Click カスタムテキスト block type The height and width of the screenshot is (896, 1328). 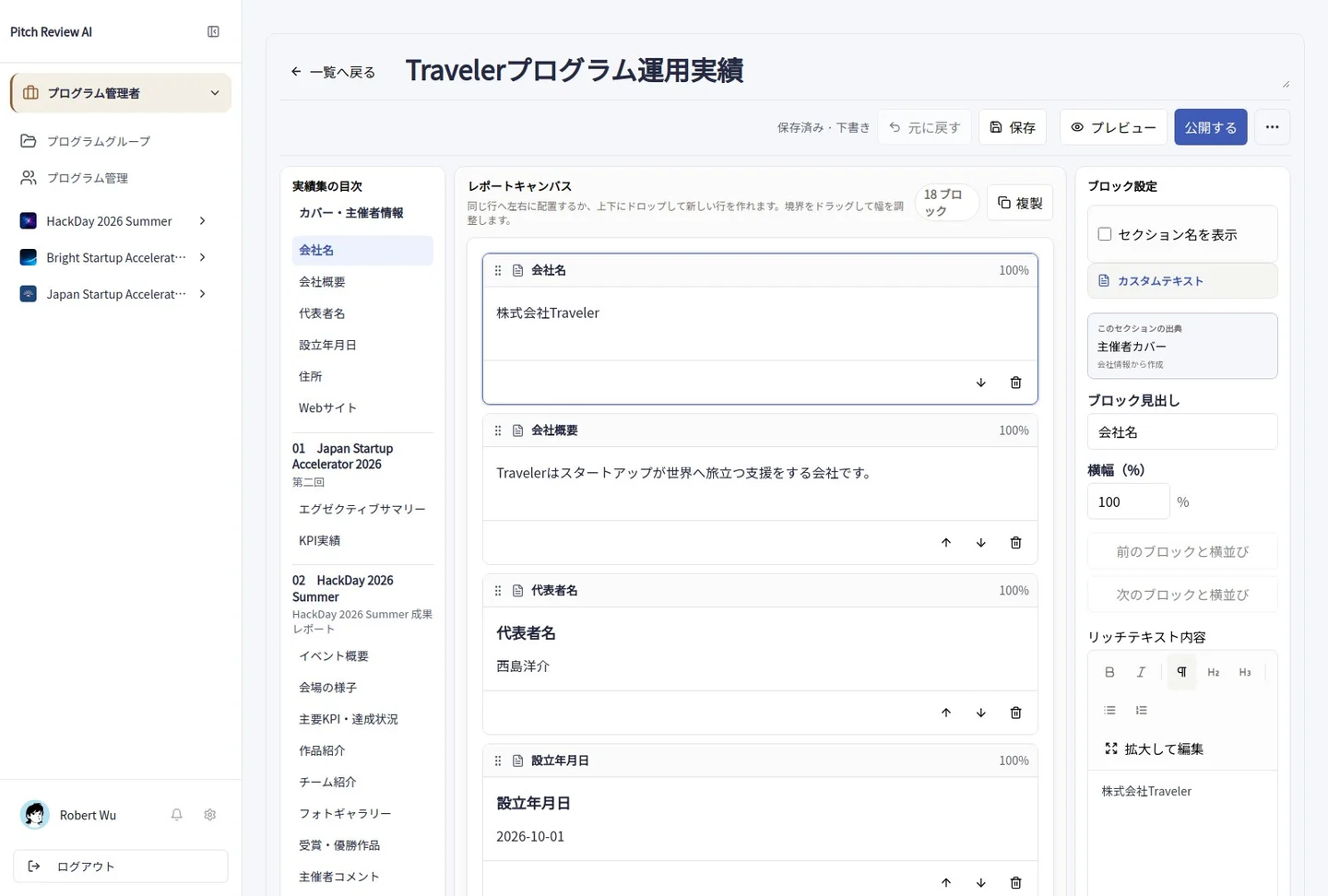tap(1182, 281)
